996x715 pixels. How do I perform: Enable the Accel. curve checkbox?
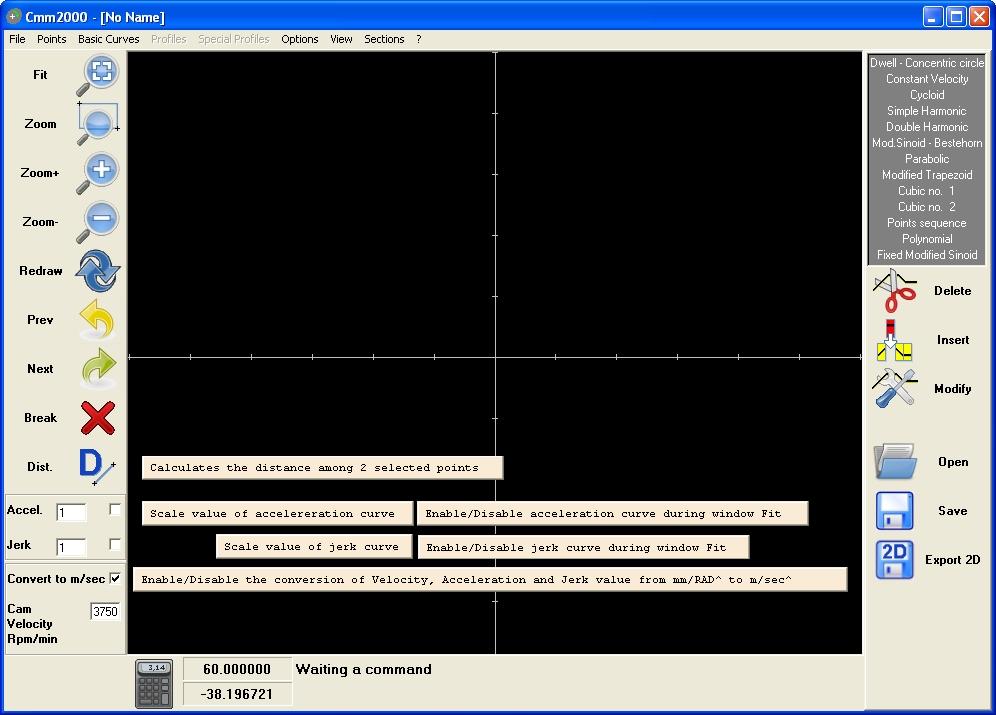[115, 509]
